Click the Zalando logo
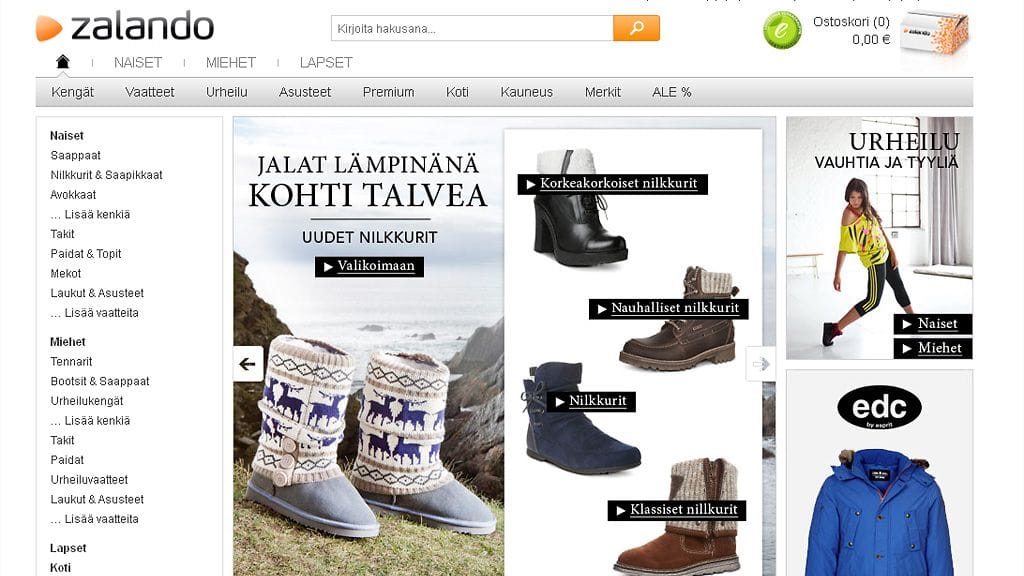The image size is (1024, 576). click(x=125, y=27)
